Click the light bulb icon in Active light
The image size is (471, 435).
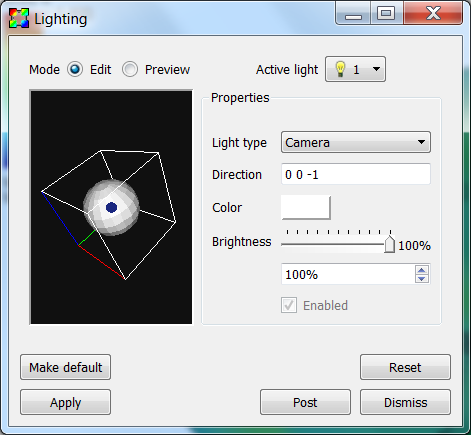[x=340, y=69]
